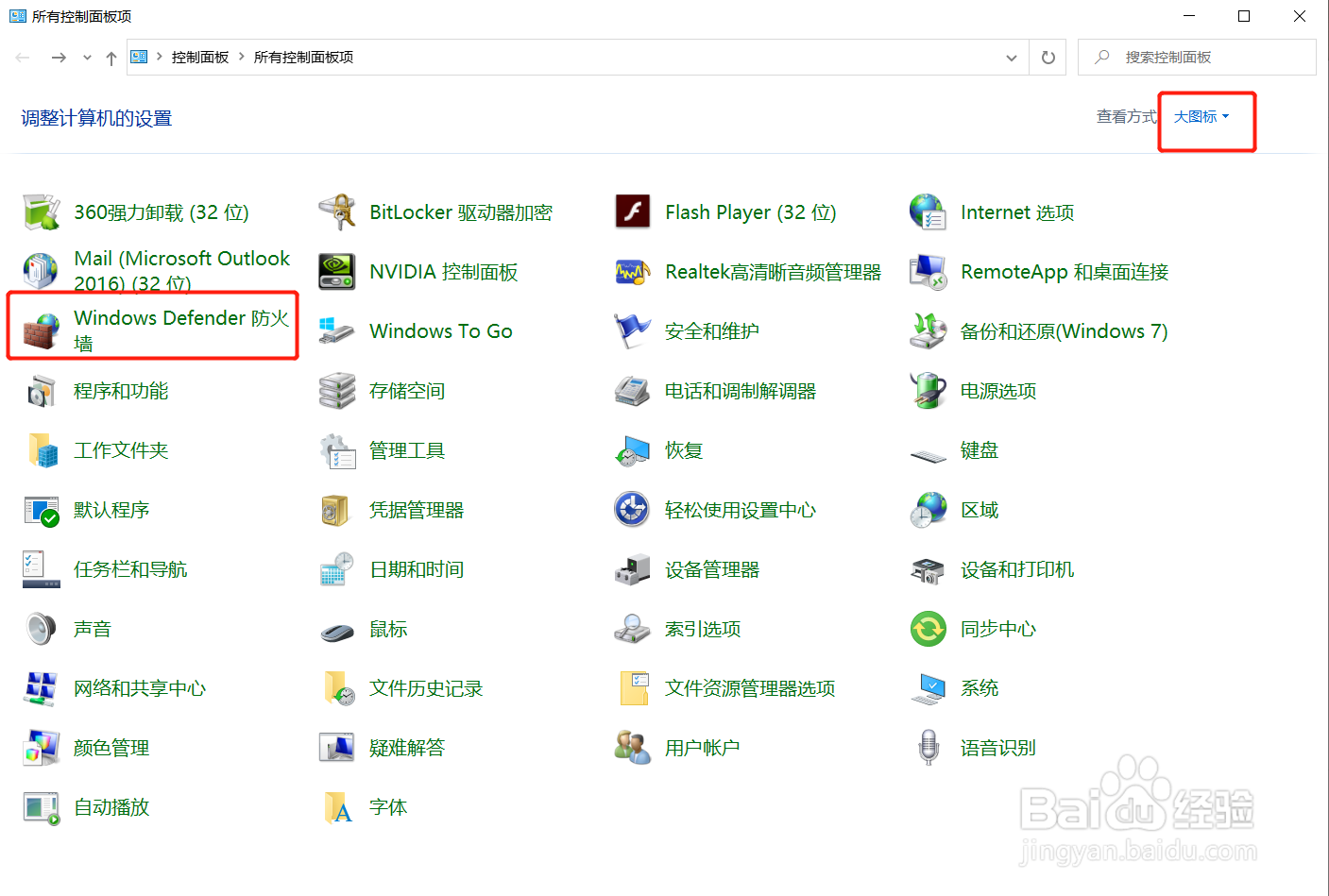Click the 搜索控制面板 search field
The image size is (1329, 896).
(1198, 57)
